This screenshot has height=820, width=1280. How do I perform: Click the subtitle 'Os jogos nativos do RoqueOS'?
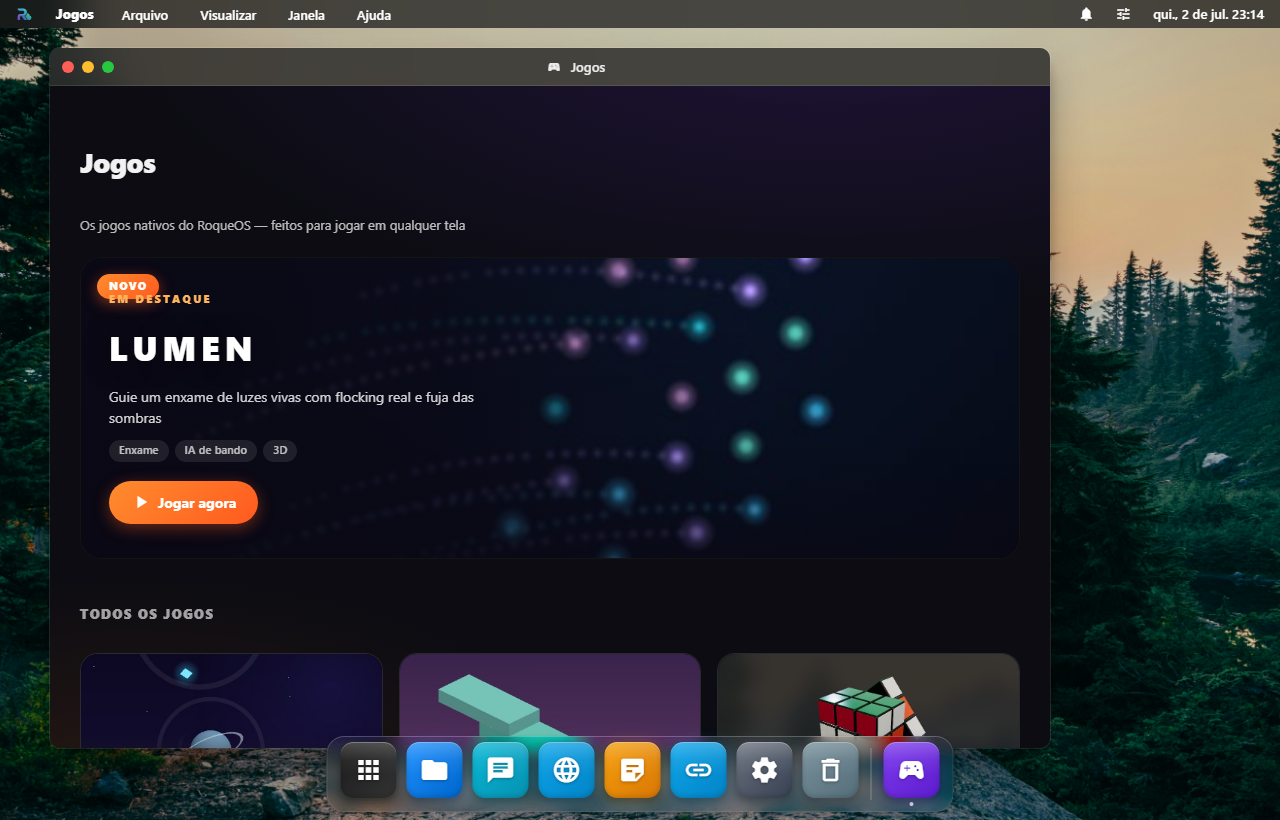[273, 226]
